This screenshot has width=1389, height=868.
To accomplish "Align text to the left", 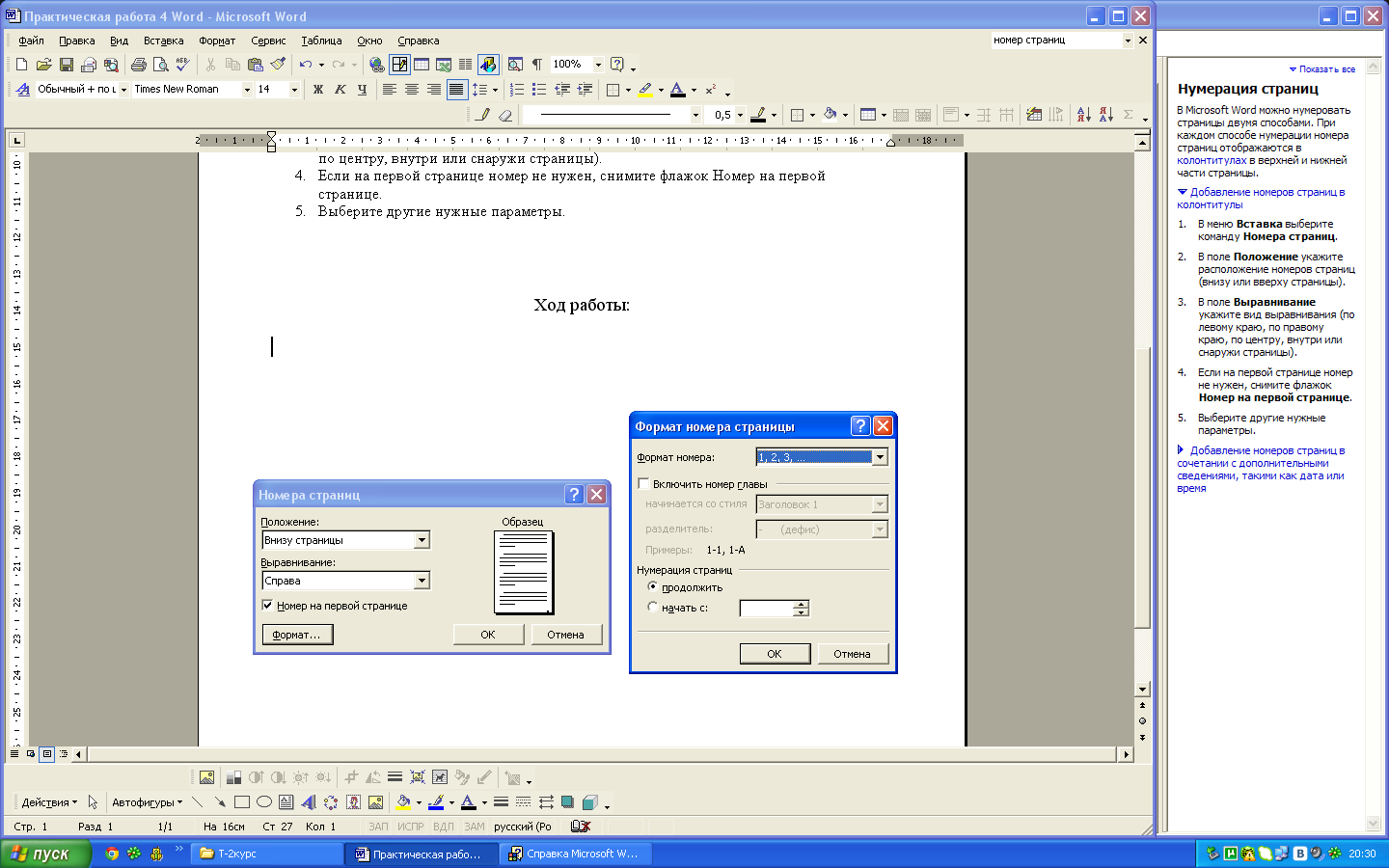I will pyautogui.click(x=390, y=90).
